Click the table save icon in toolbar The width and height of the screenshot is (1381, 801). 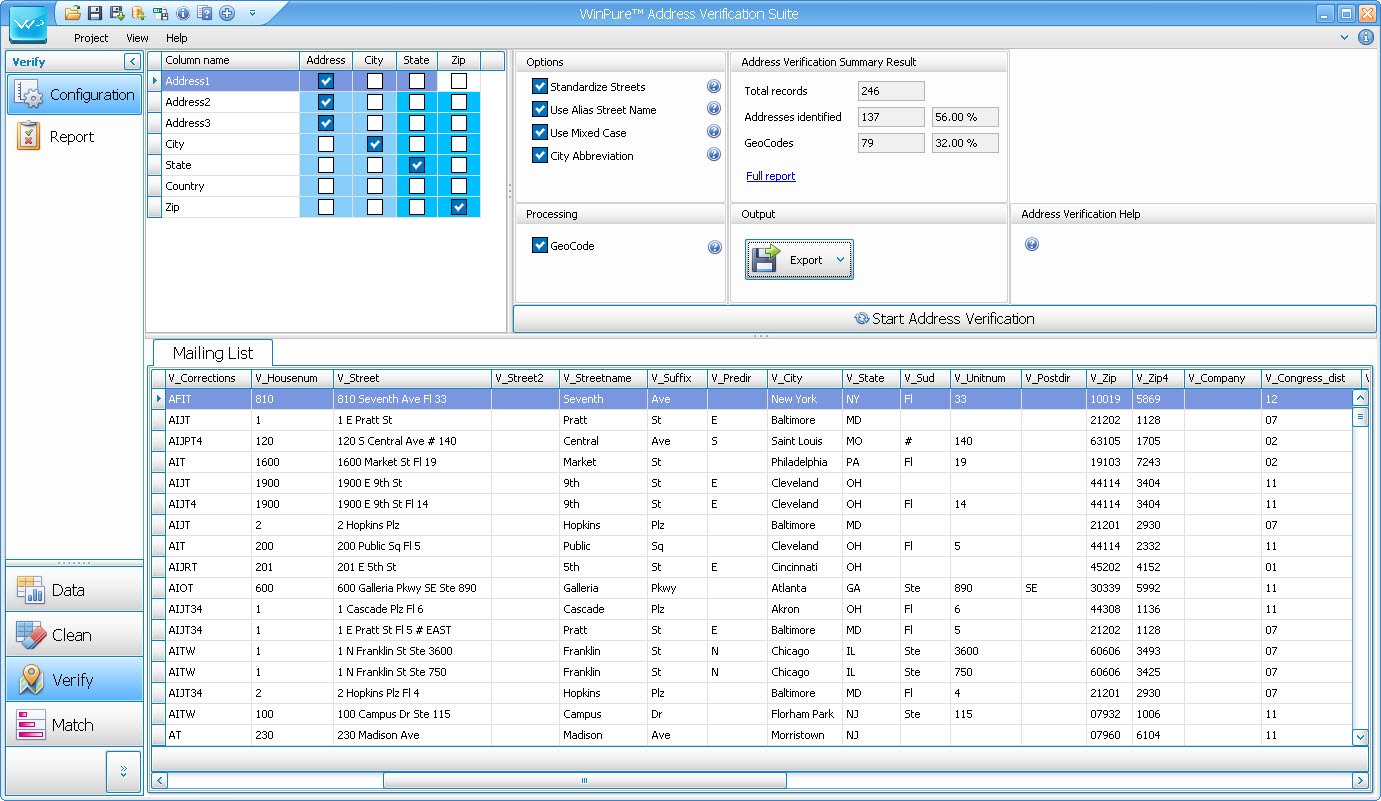pyautogui.click(x=161, y=13)
